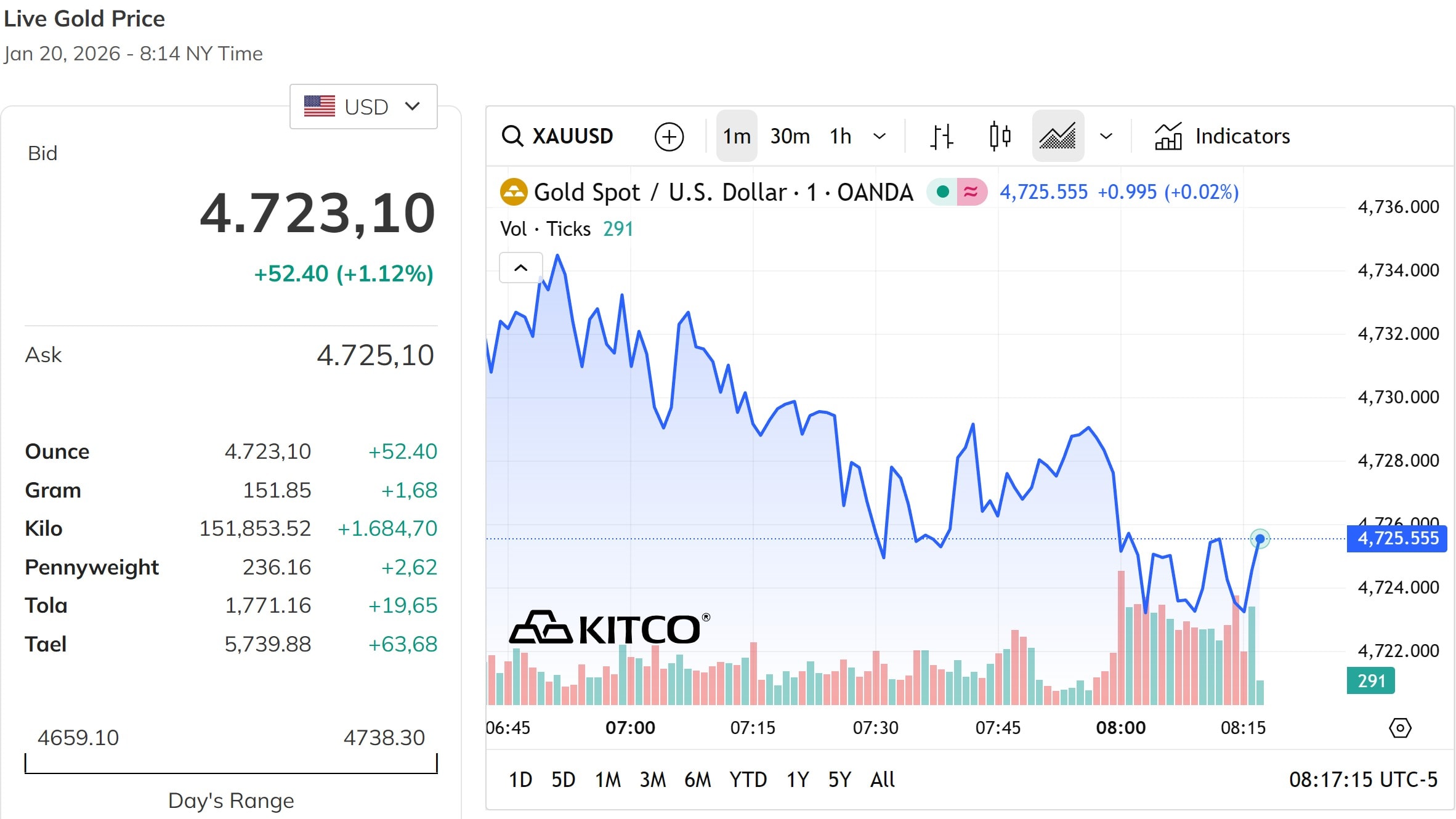This screenshot has width=1456, height=819.
Task: Open chart settings via bottom-right gear
Action: tap(1401, 728)
